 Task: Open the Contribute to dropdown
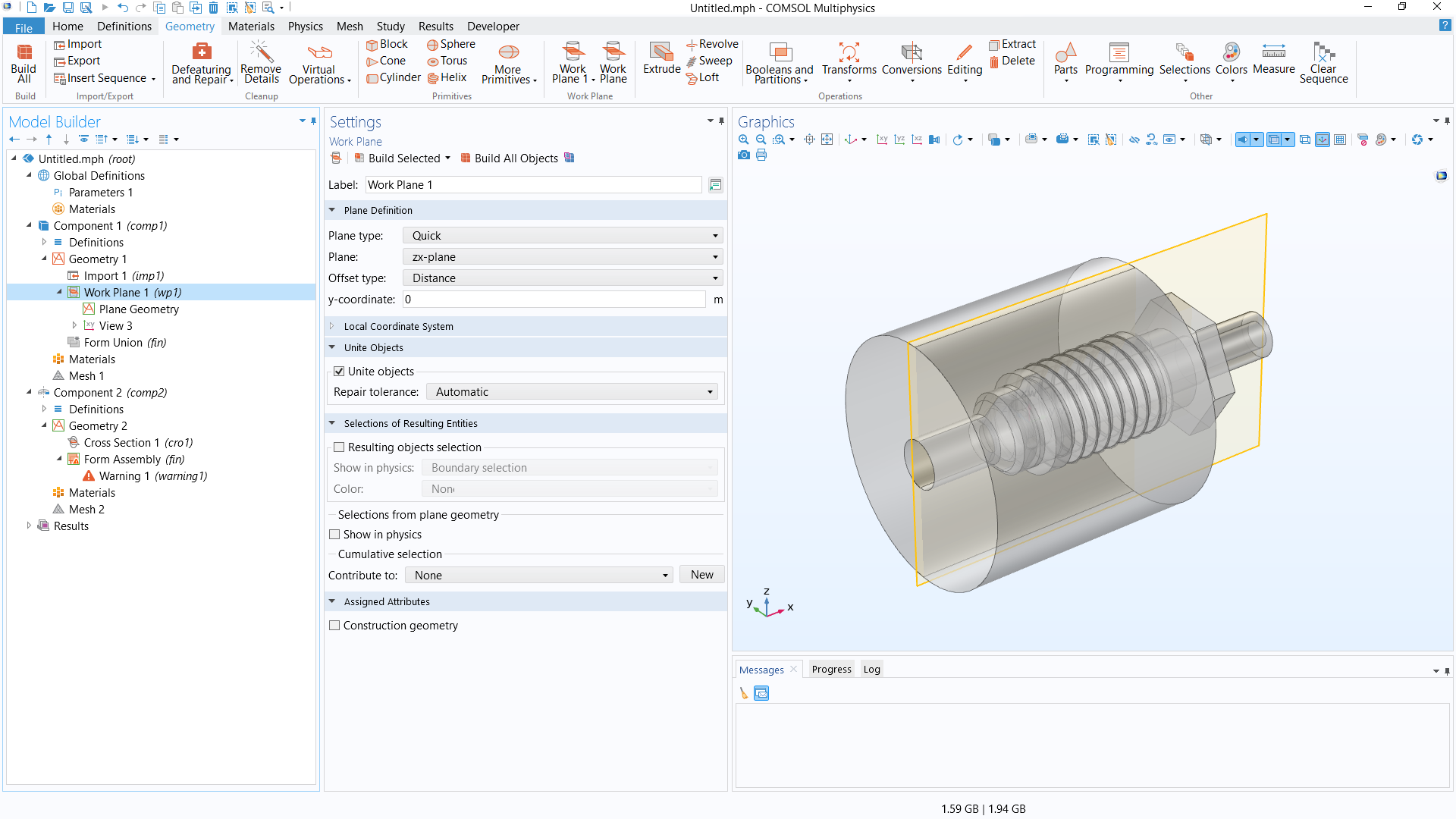[539, 576]
